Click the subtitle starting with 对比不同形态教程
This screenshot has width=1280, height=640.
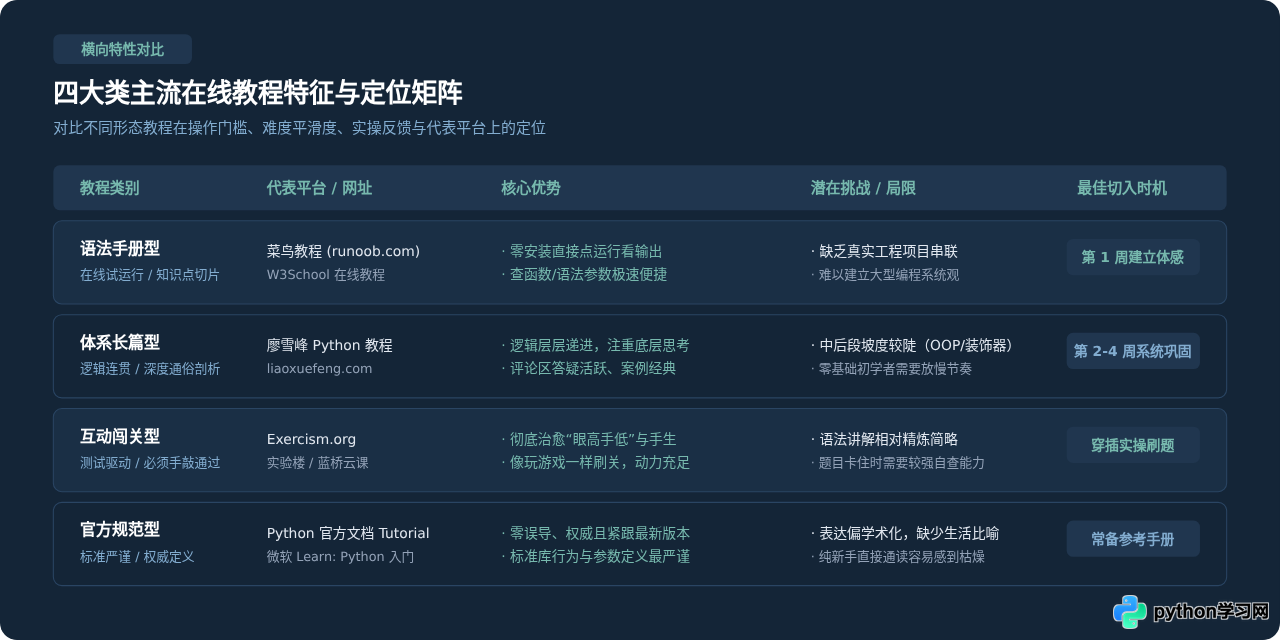point(300,128)
